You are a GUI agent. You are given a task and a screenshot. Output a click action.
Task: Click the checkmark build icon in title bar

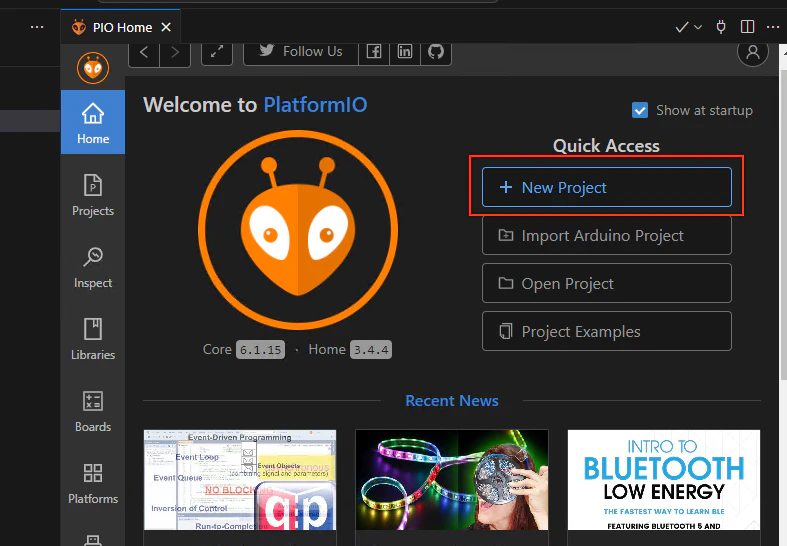pos(681,27)
